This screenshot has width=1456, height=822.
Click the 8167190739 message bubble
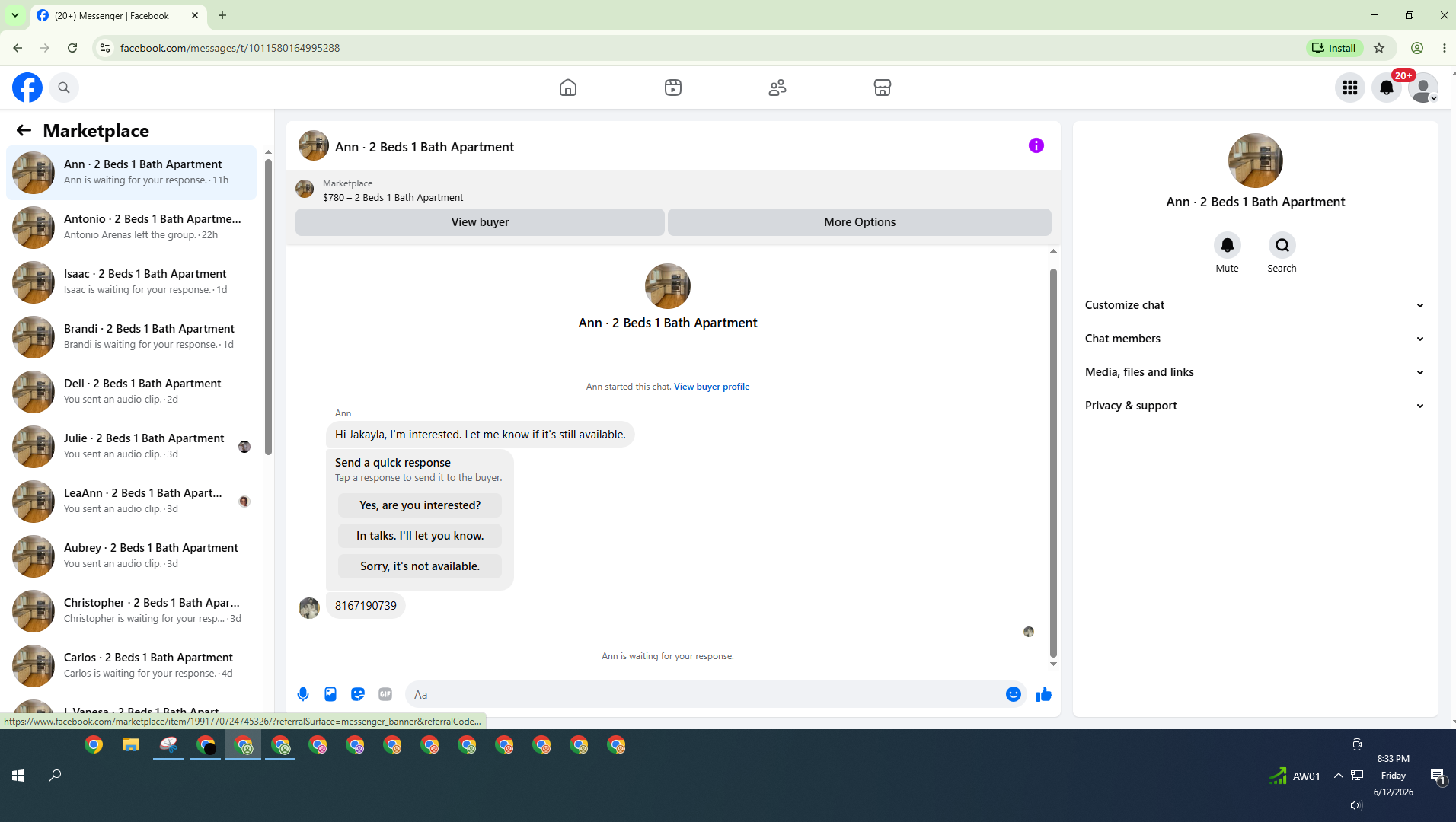click(366, 606)
